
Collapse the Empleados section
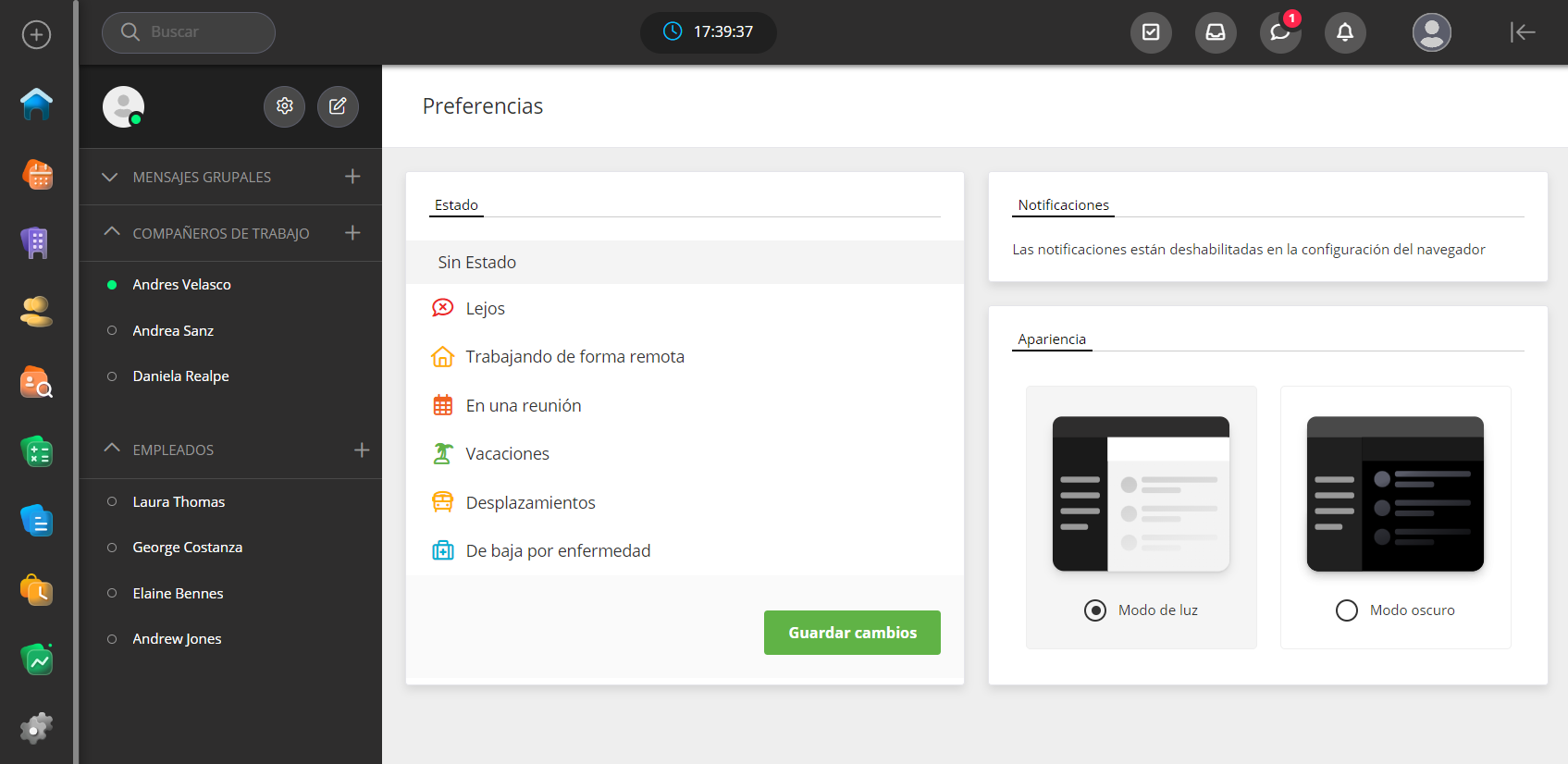coord(112,449)
